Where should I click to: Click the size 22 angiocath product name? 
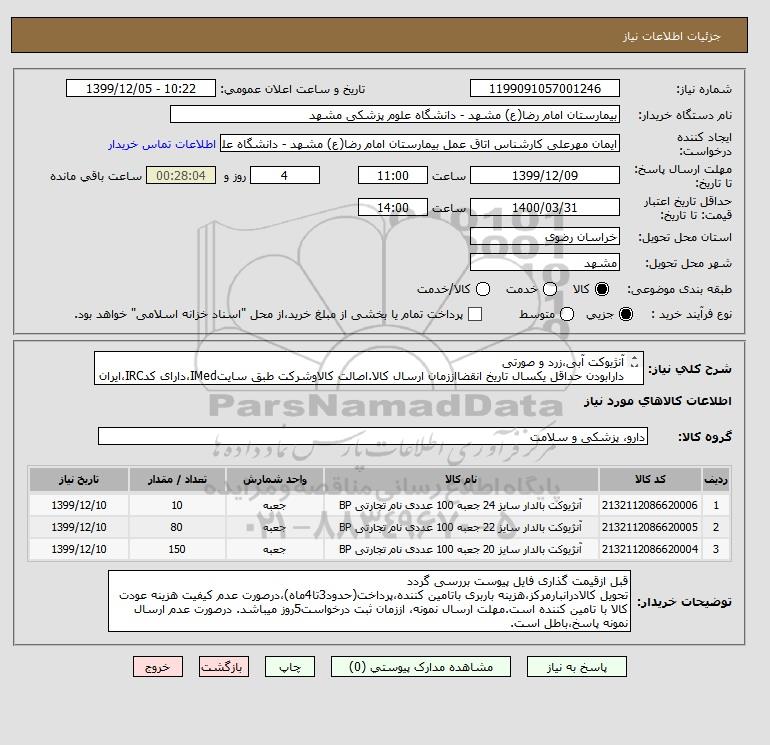[x=460, y=527]
